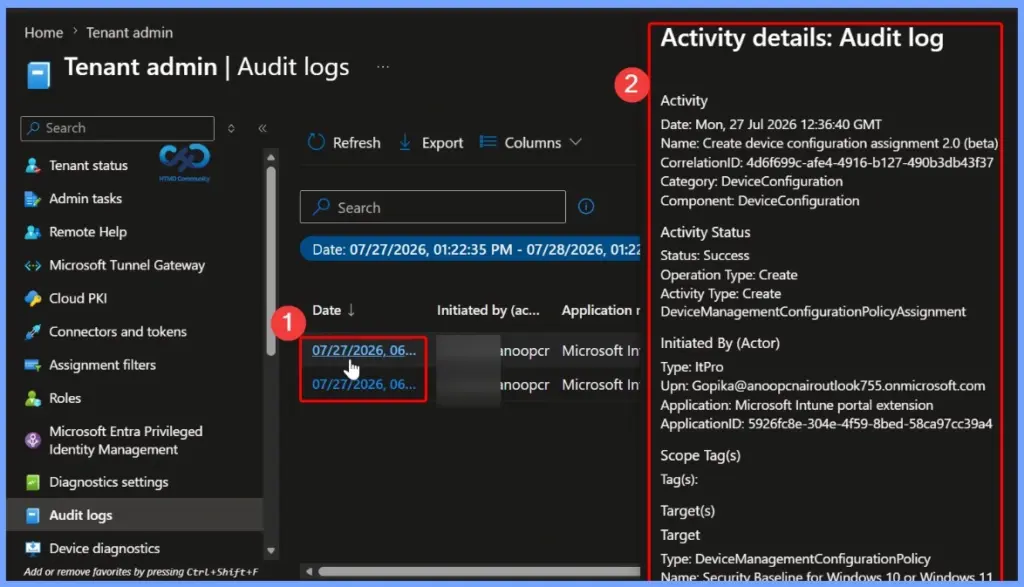Click the Assignment filters icon
The image size is (1024, 587).
point(33,365)
